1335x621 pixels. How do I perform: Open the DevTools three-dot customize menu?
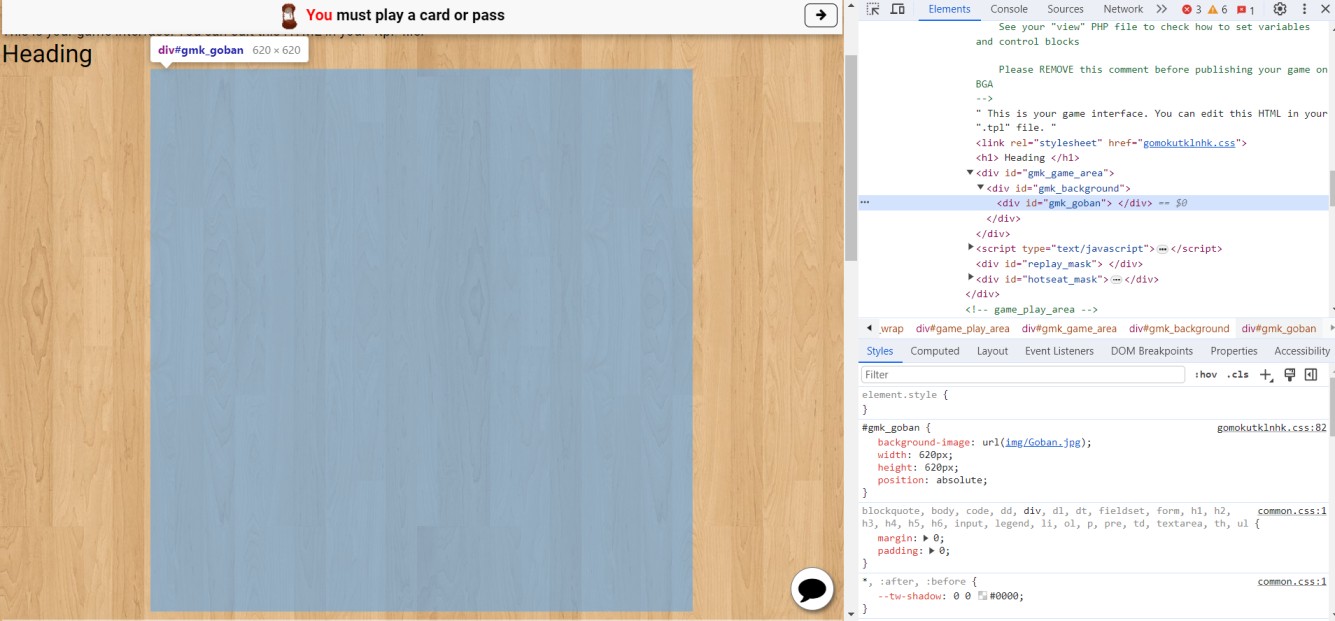coord(1304,9)
